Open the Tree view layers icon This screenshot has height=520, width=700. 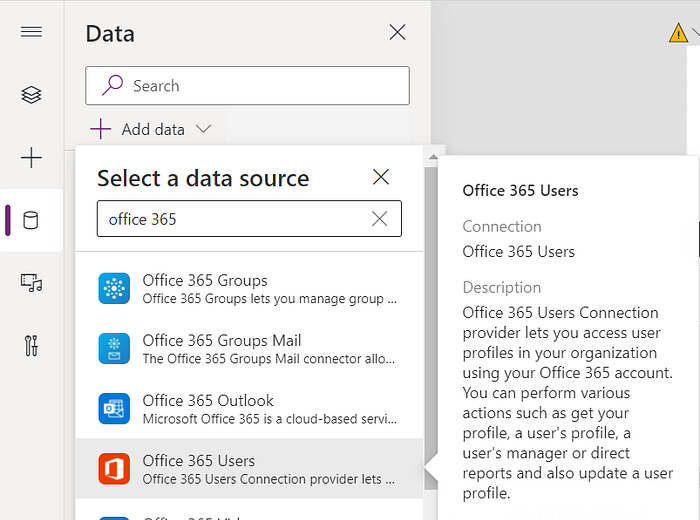(x=31, y=95)
